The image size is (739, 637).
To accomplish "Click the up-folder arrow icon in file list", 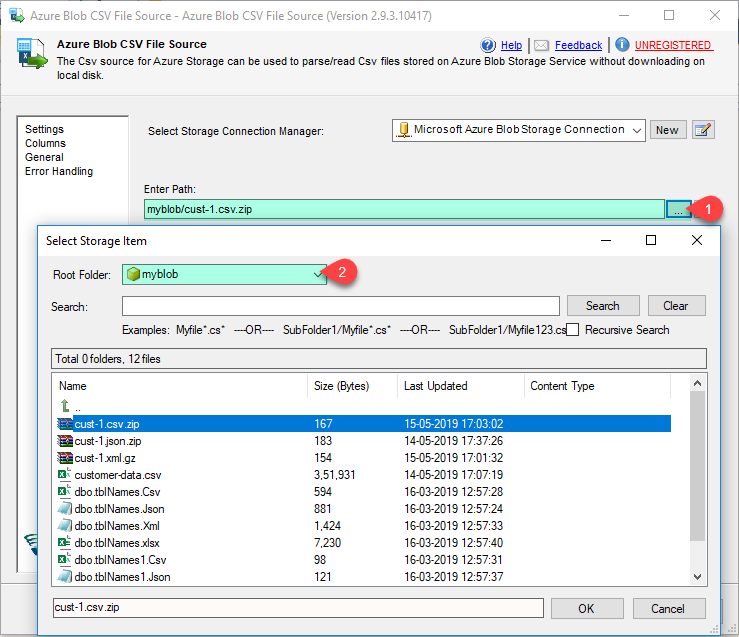I will click(x=65, y=406).
